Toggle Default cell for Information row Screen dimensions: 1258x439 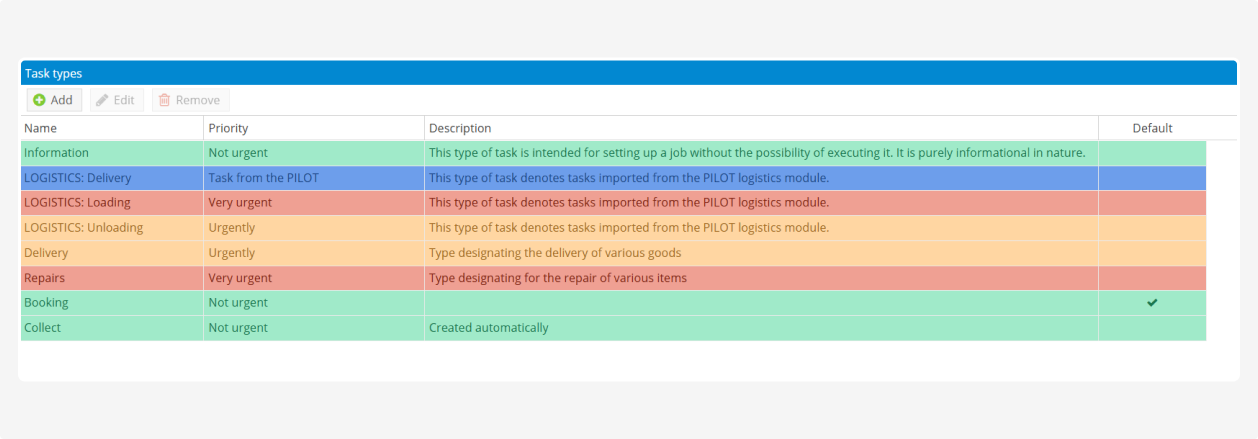(x=1152, y=153)
